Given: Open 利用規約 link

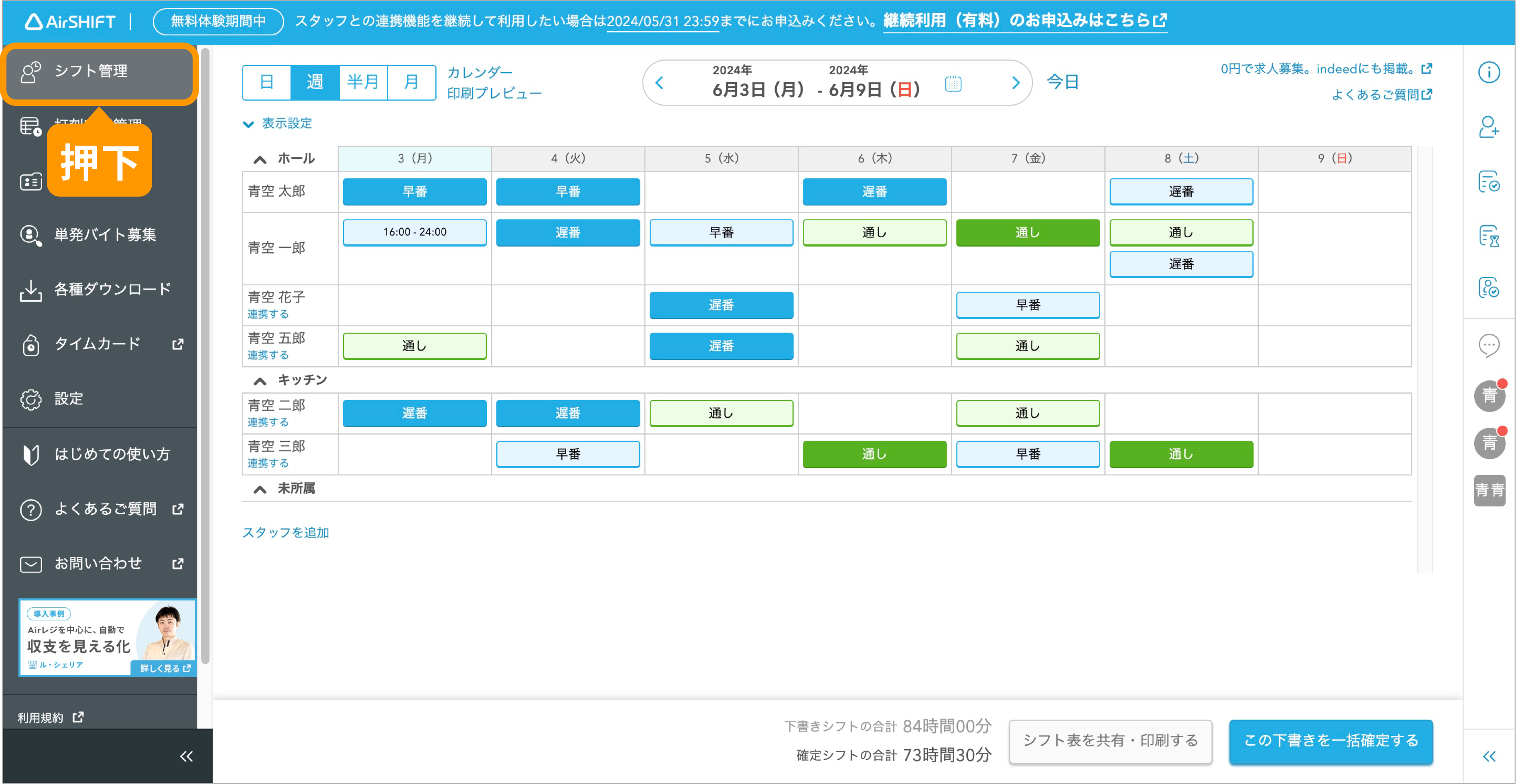Looking at the screenshot, I should 51,718.
